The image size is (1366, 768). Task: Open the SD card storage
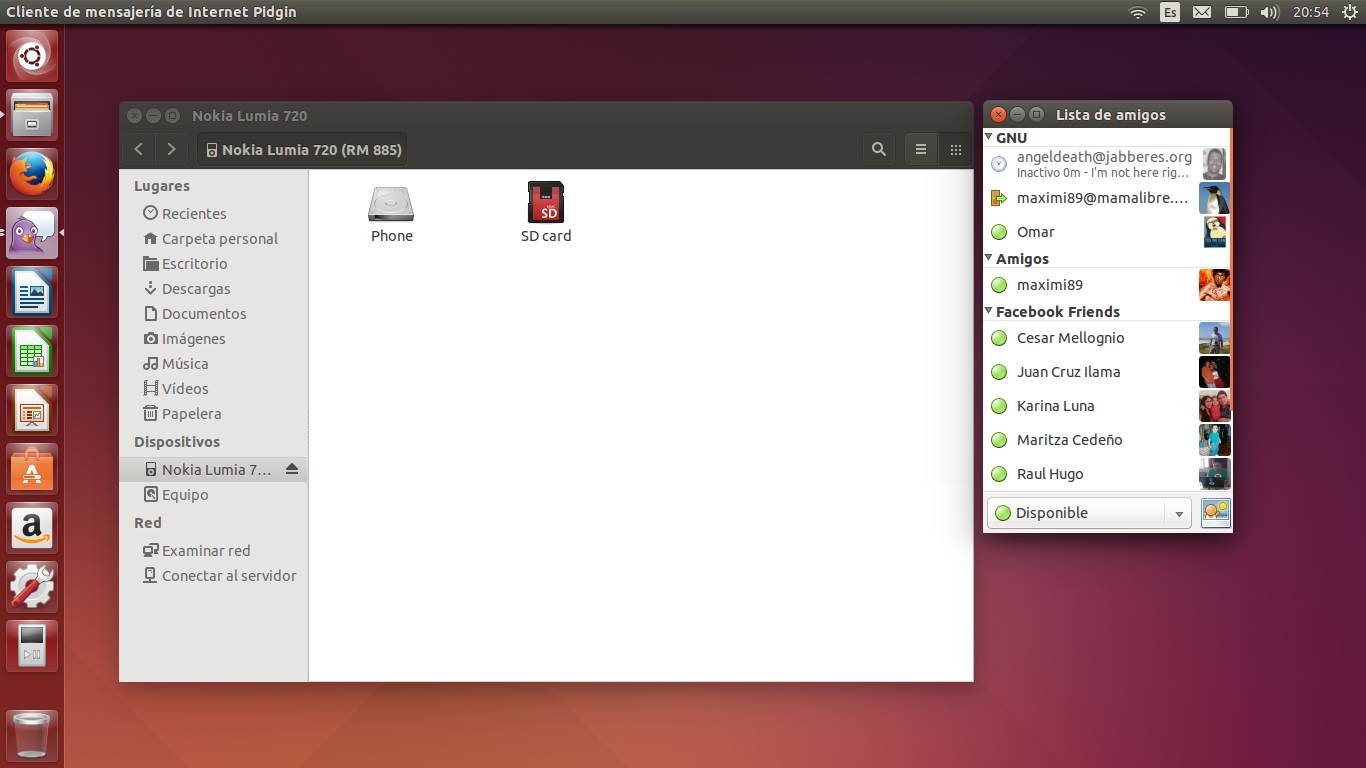546,212
